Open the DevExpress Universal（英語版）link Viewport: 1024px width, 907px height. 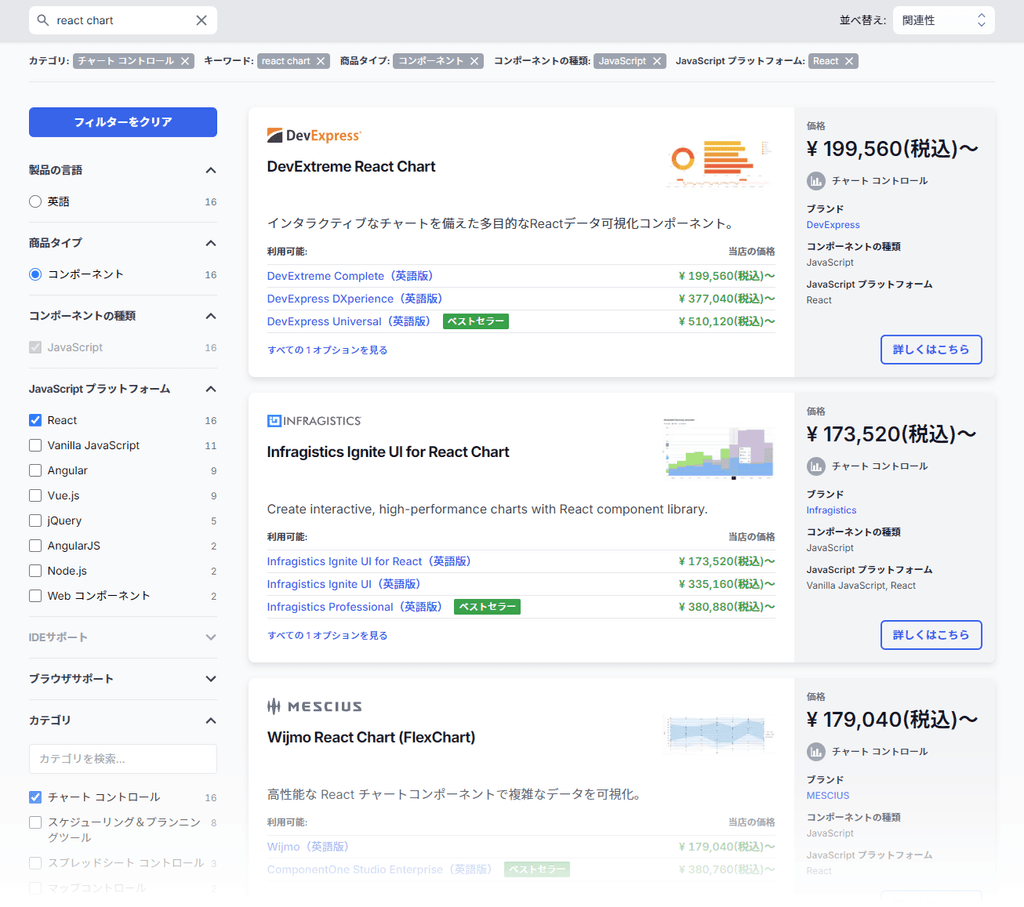349,322
